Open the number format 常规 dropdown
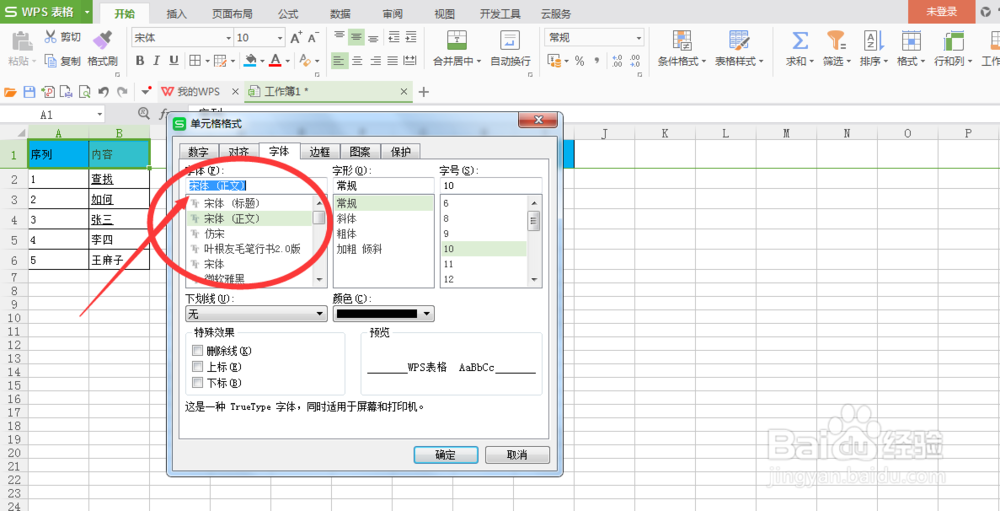This screenshot has width=1000, height=511. pyautogui.click(x=638, y=38)
